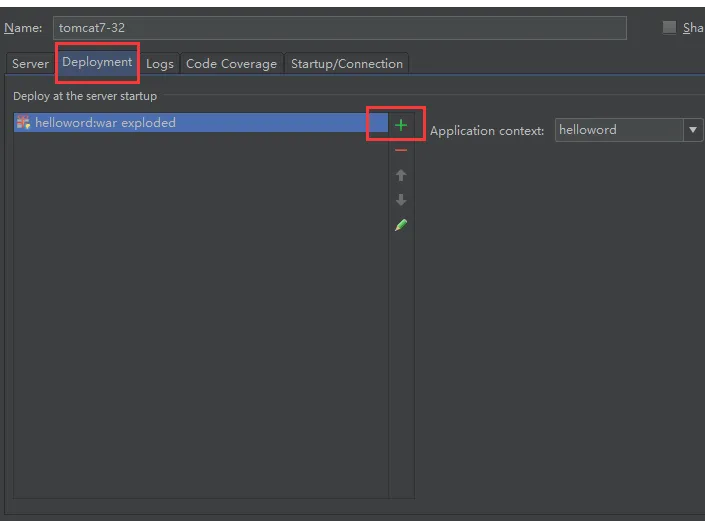Go to the Code Coverage tab
The height and width of the screenshot is (521, 705).
232,64
